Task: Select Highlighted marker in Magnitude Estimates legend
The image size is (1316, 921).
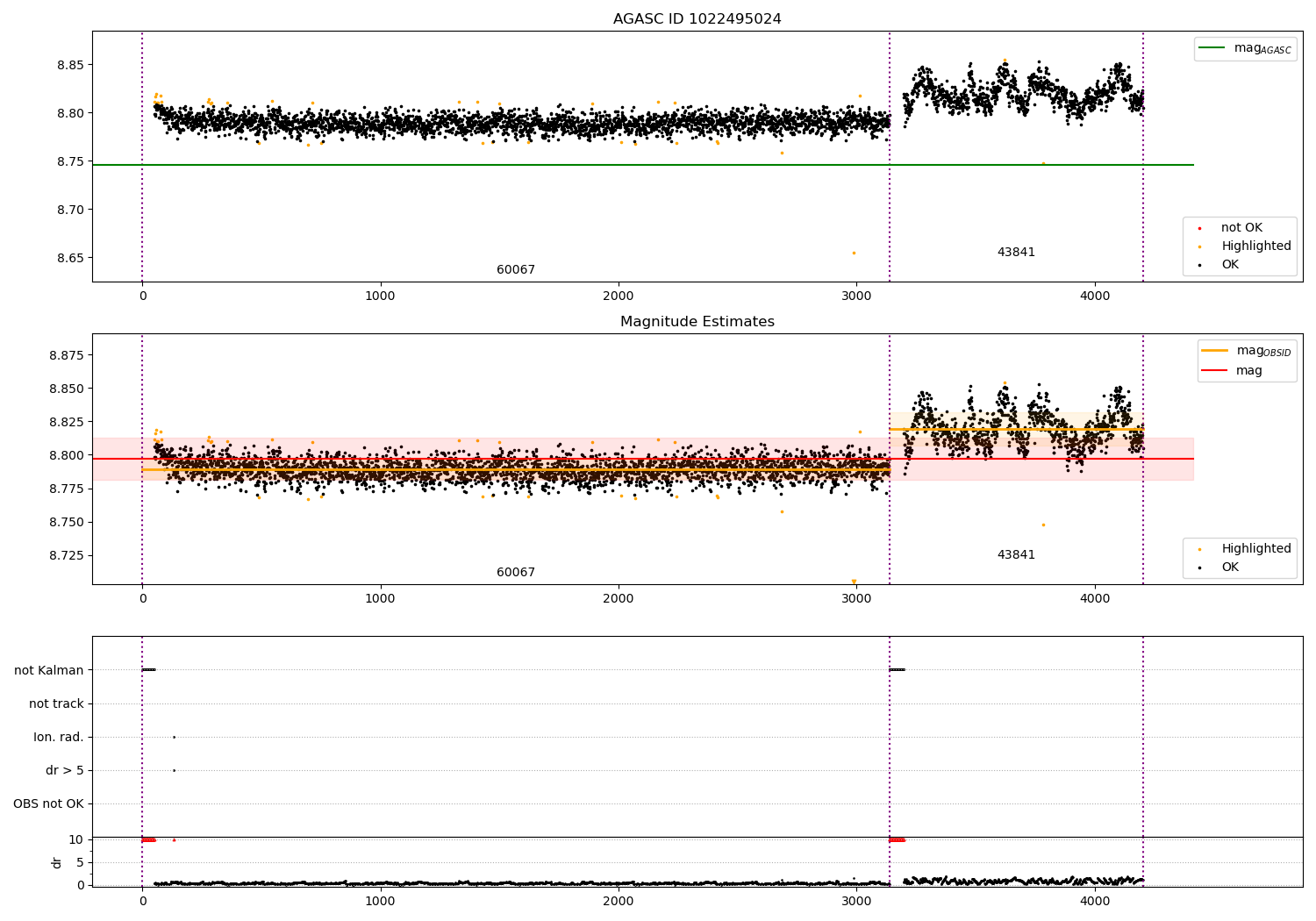Action: point(1199,549)
